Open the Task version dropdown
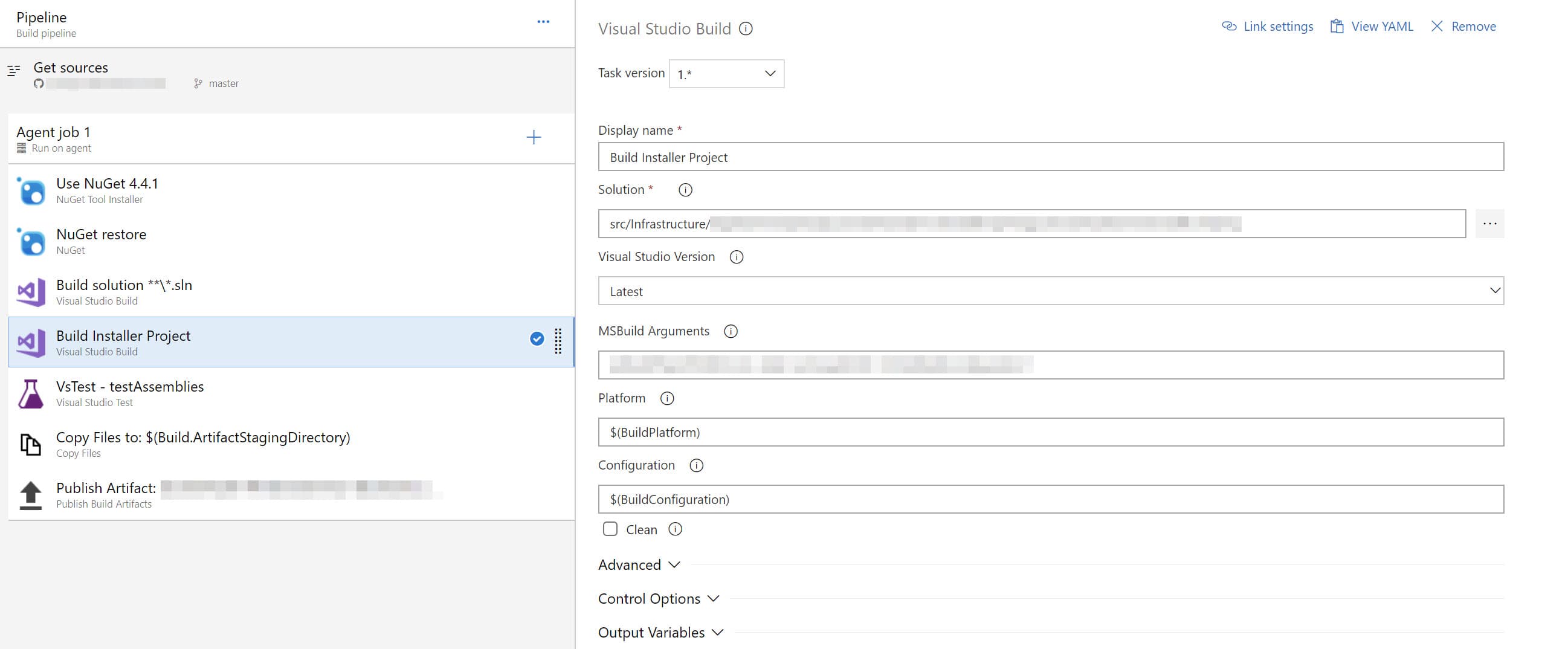Screen dimensions: 1568x649 click(x=726, y=74)
